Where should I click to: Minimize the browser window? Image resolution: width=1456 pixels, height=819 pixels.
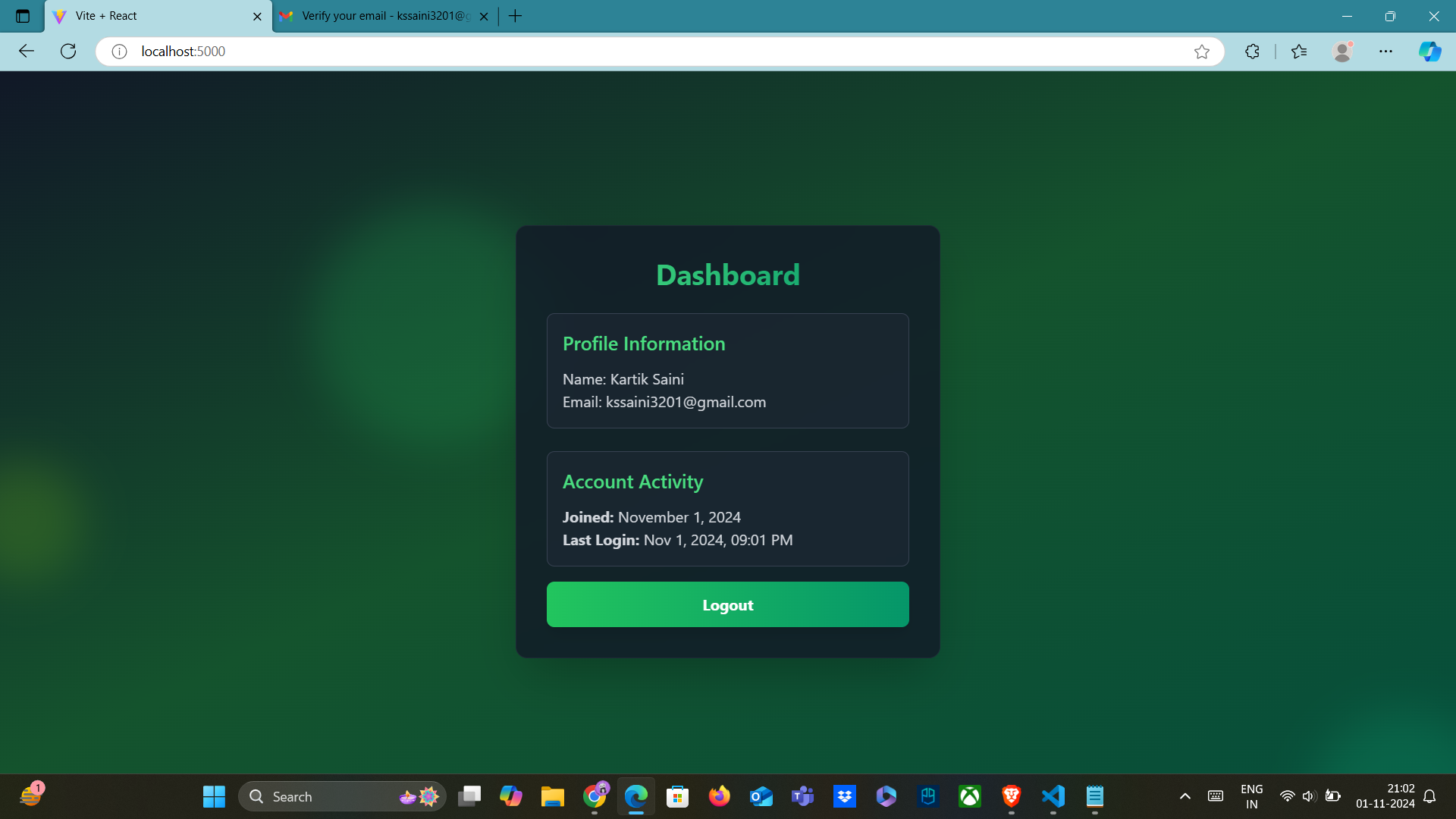1347,16
